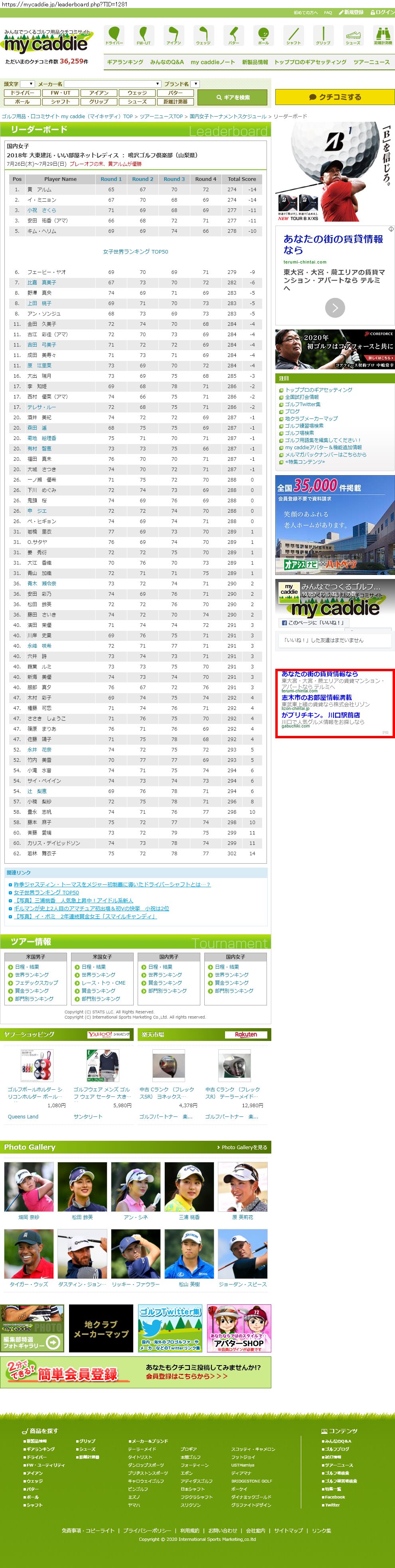Click the ボール golf ball icon
Viewport: 395px width, 1568px height.
(x=263, y=35)
